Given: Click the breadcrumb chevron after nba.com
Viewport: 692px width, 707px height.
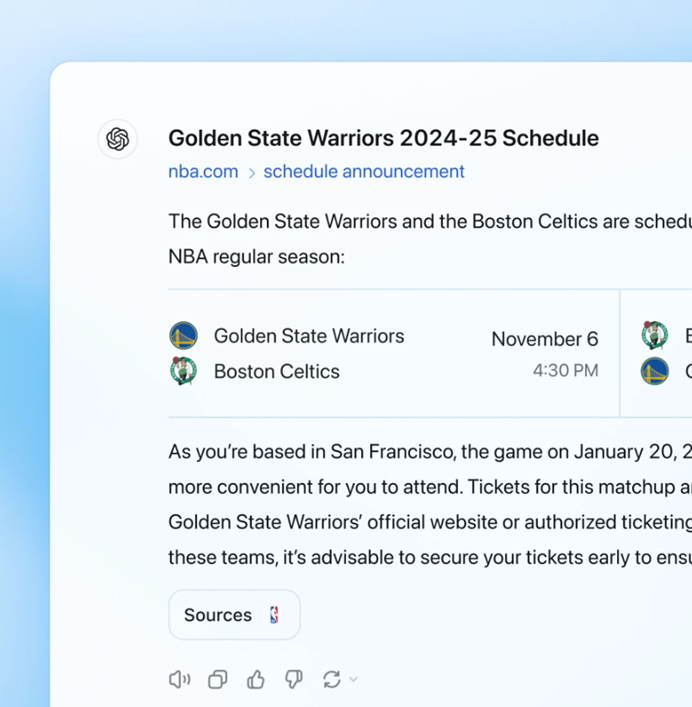Looking at the screenshot, I should [251, 173].
